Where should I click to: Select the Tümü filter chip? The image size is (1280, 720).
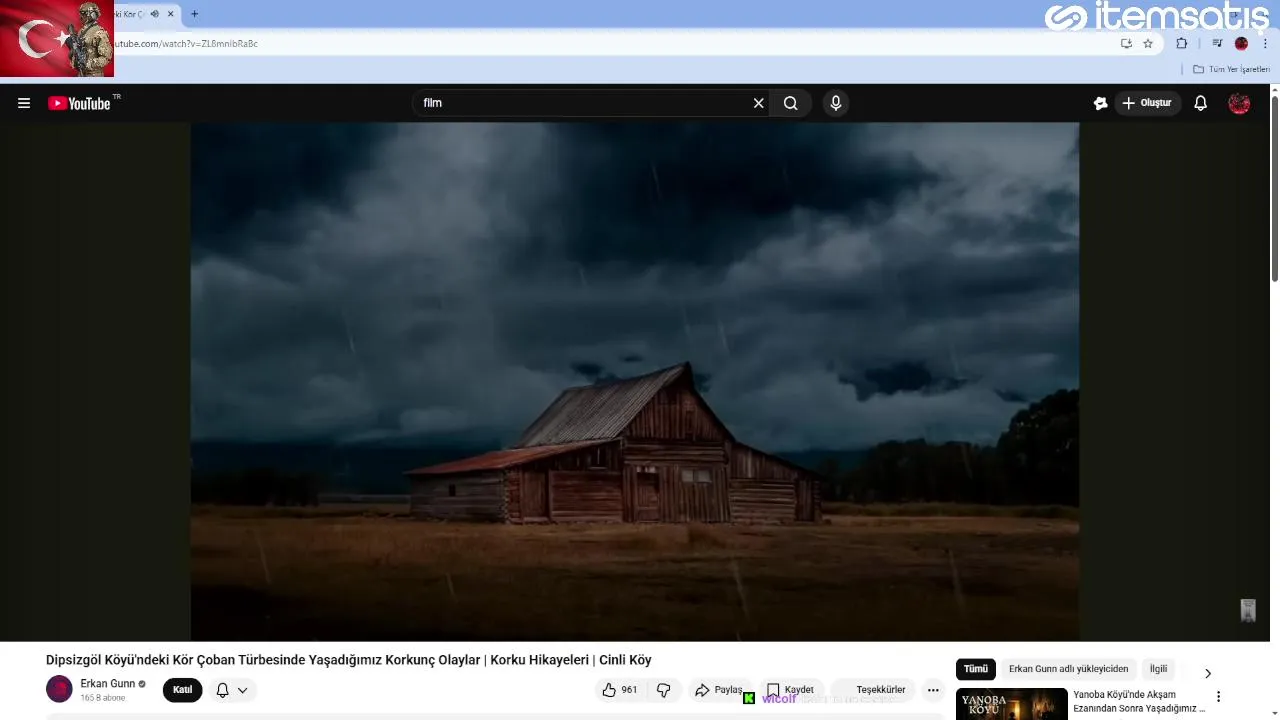976,669
